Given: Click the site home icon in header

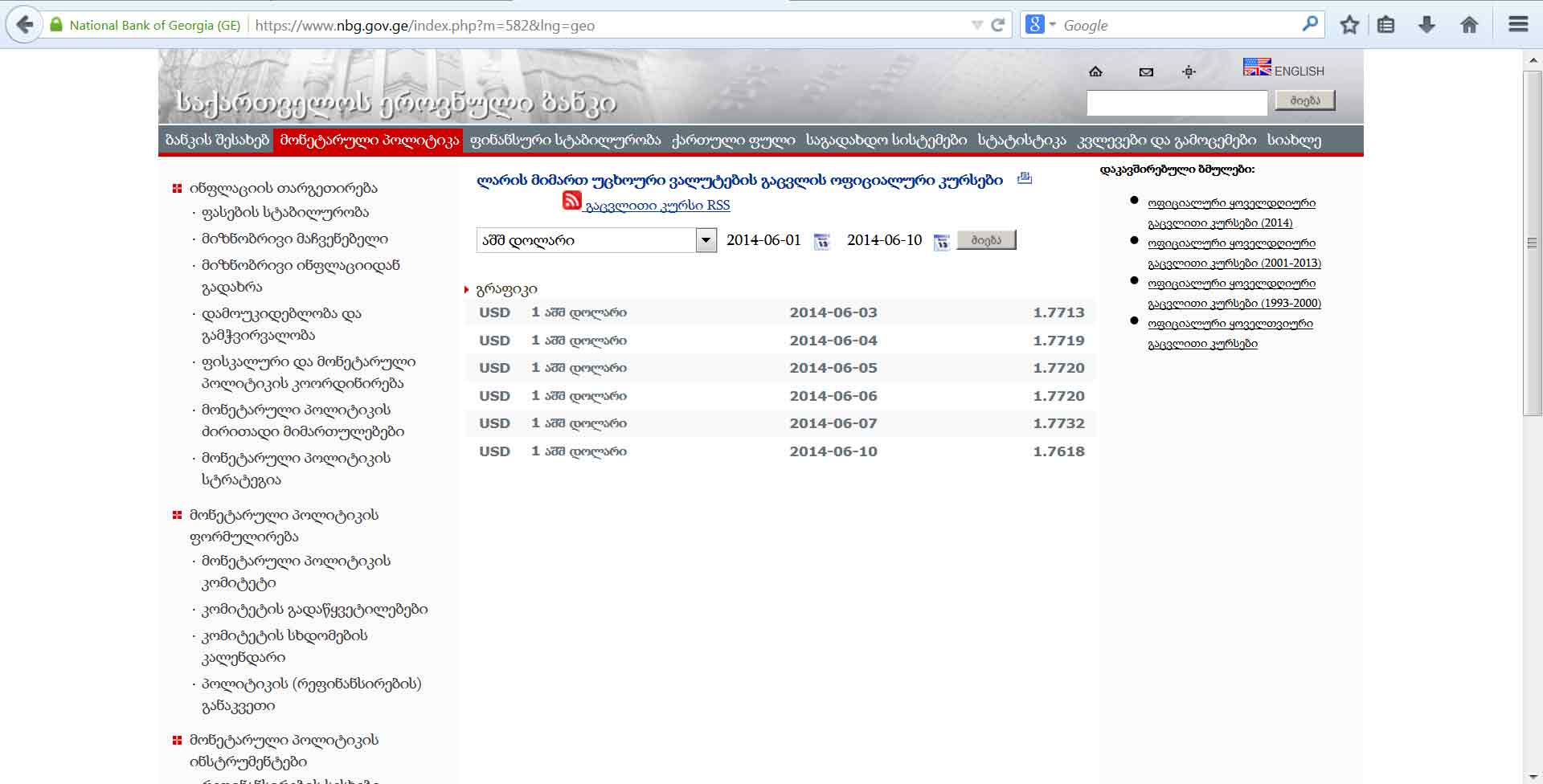Looking at the screenshot, I should [1095, 71].
